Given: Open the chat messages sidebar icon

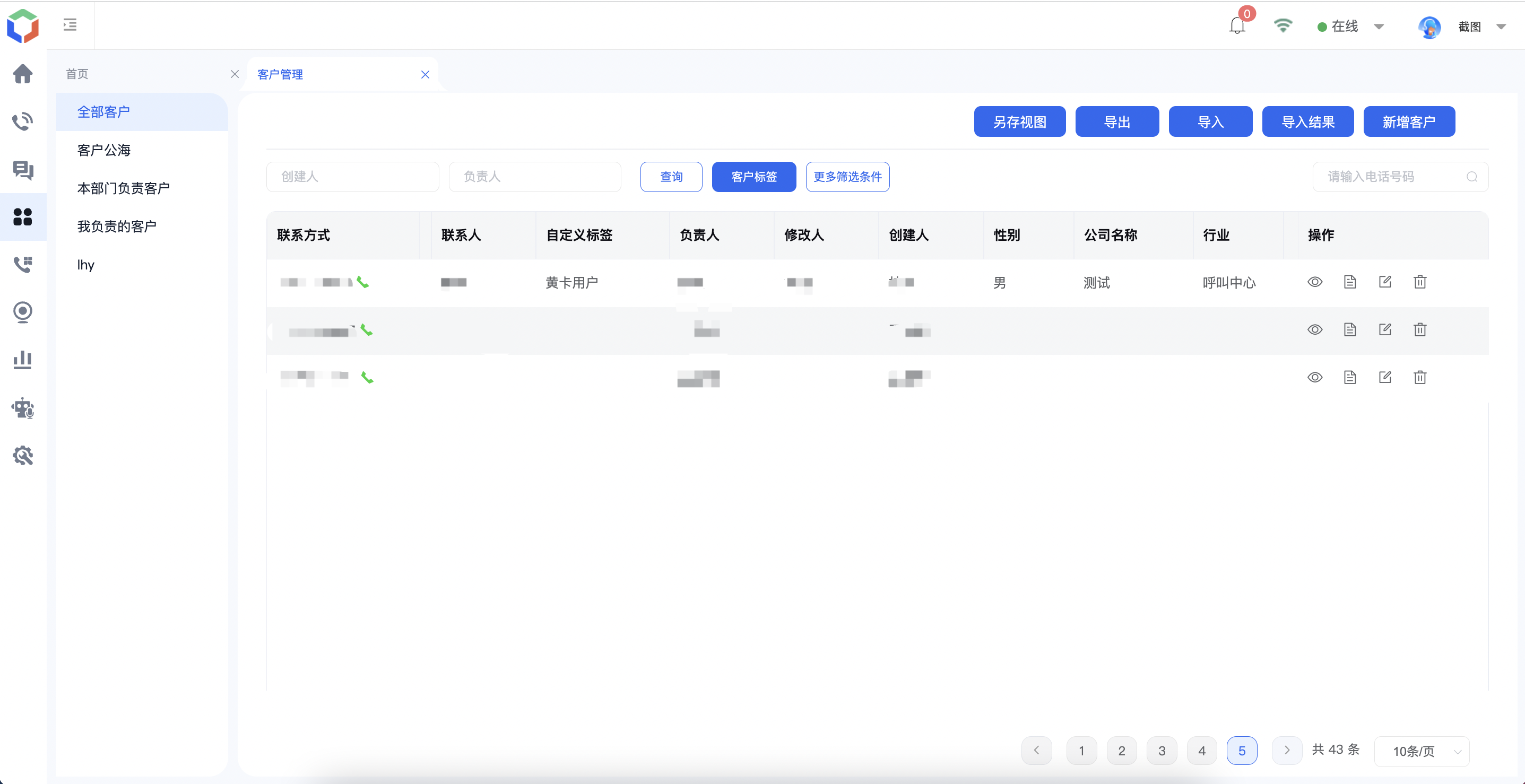Looking at the screenshot, I should 22,170.
